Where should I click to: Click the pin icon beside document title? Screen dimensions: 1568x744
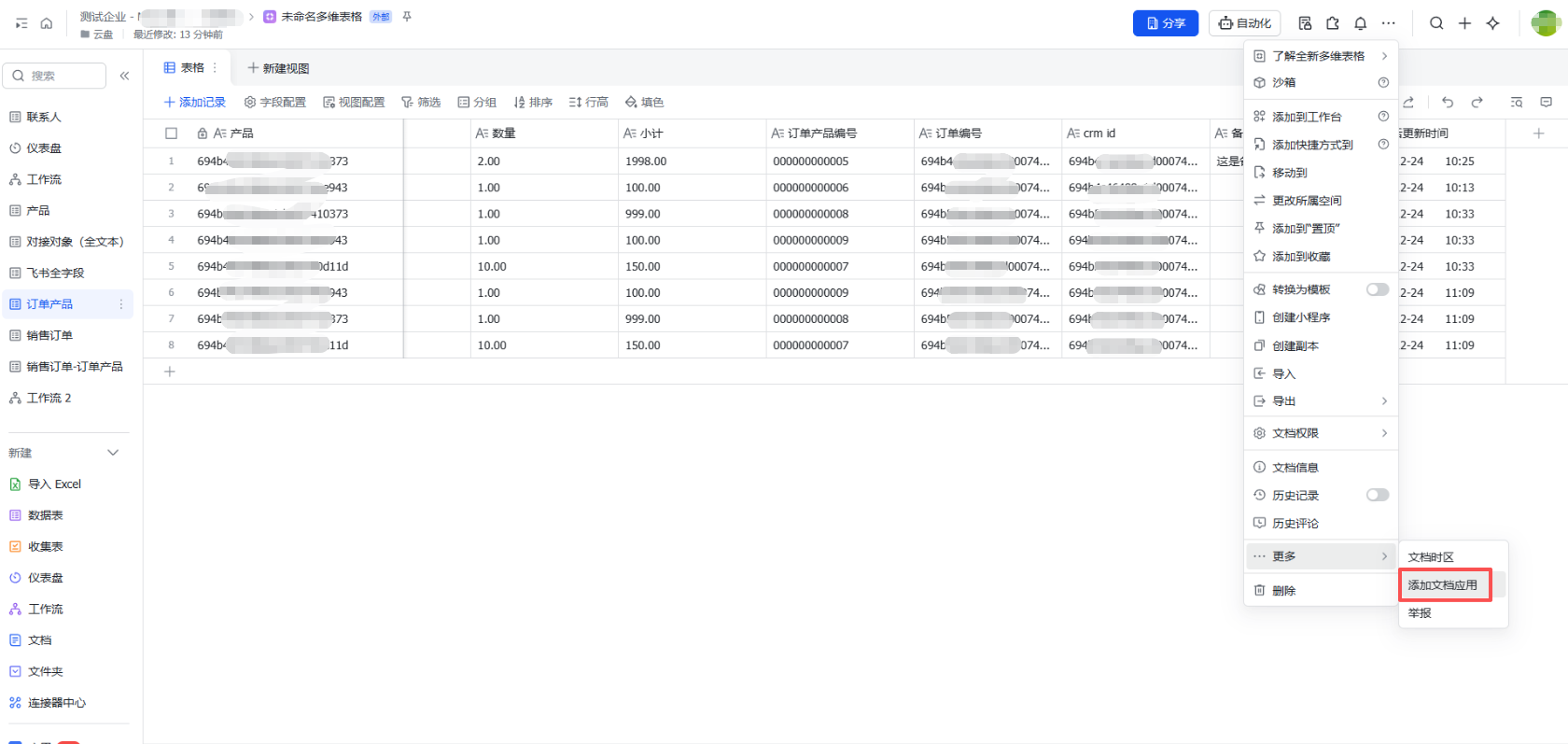[x=407, y=17]
